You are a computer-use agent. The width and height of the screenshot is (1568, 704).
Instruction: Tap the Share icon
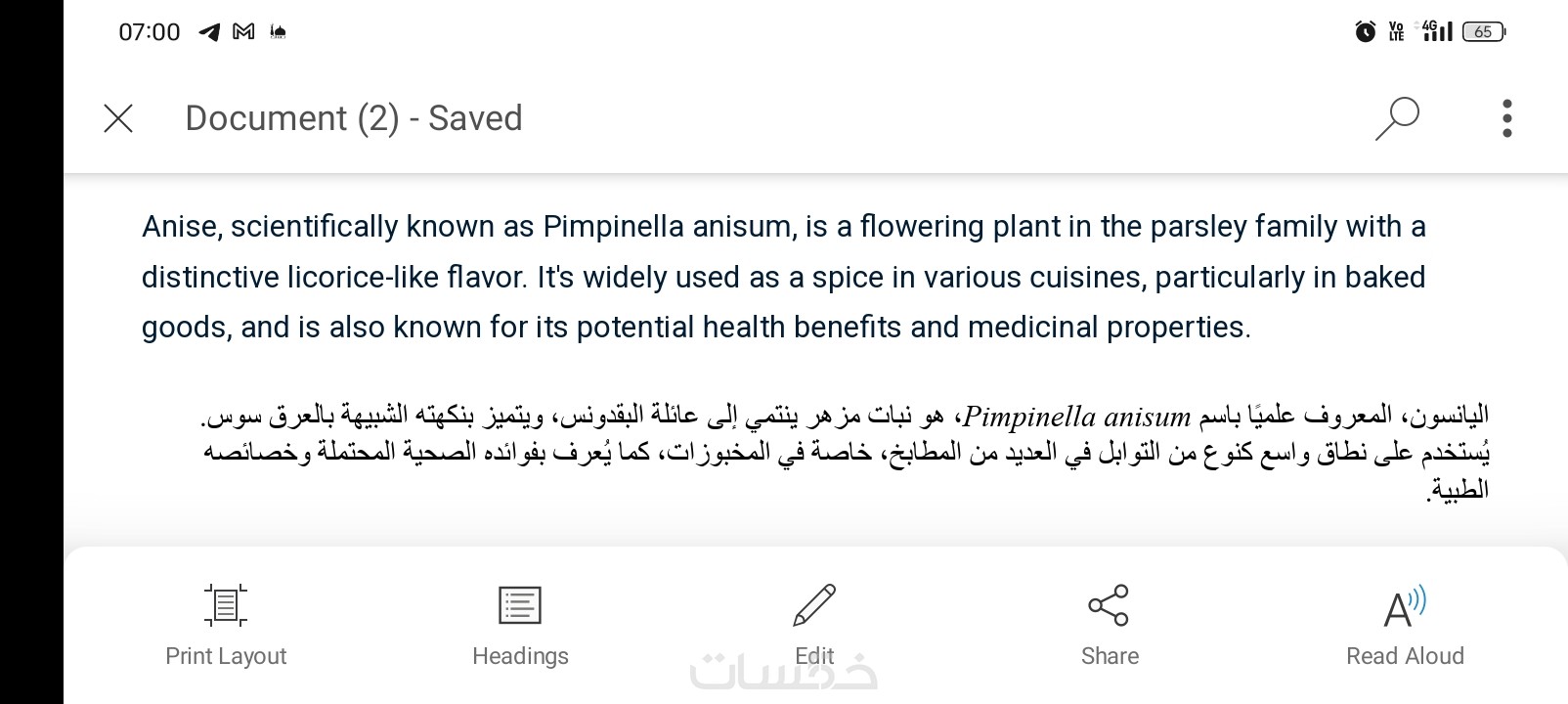point(1109,605)
